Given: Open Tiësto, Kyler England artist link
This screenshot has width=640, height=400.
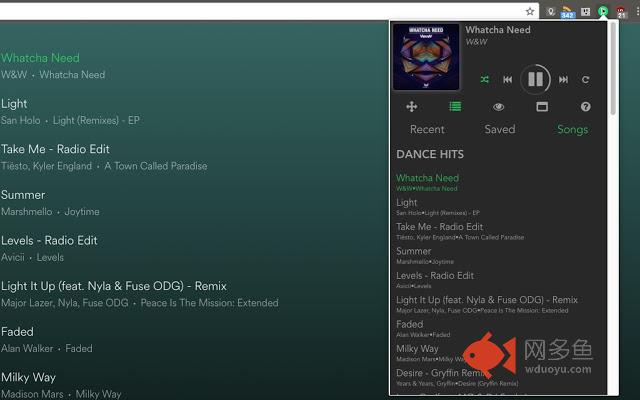Looking at the screenshot, I should [x=46, y=166].
